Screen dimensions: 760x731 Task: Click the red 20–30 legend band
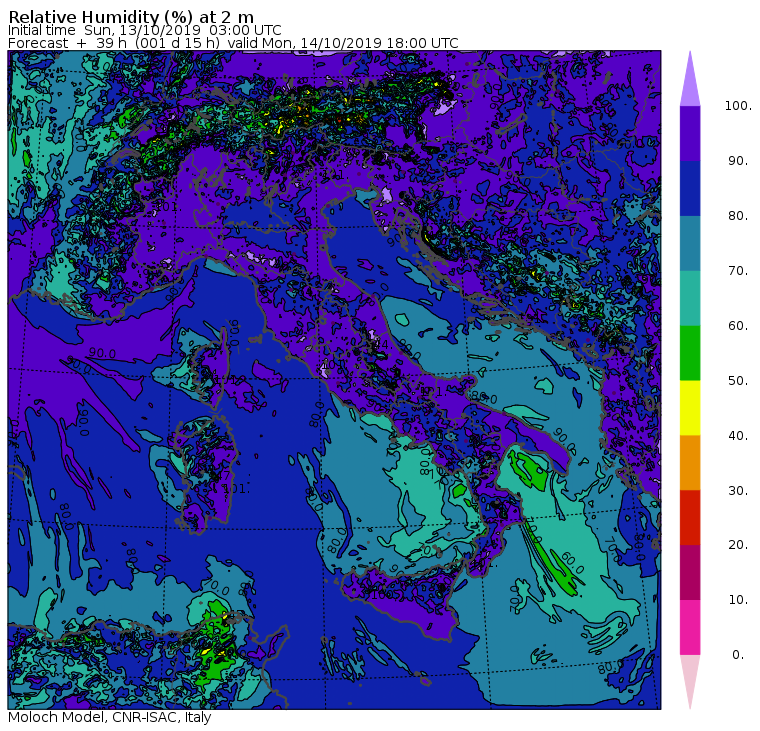(690, 518)
